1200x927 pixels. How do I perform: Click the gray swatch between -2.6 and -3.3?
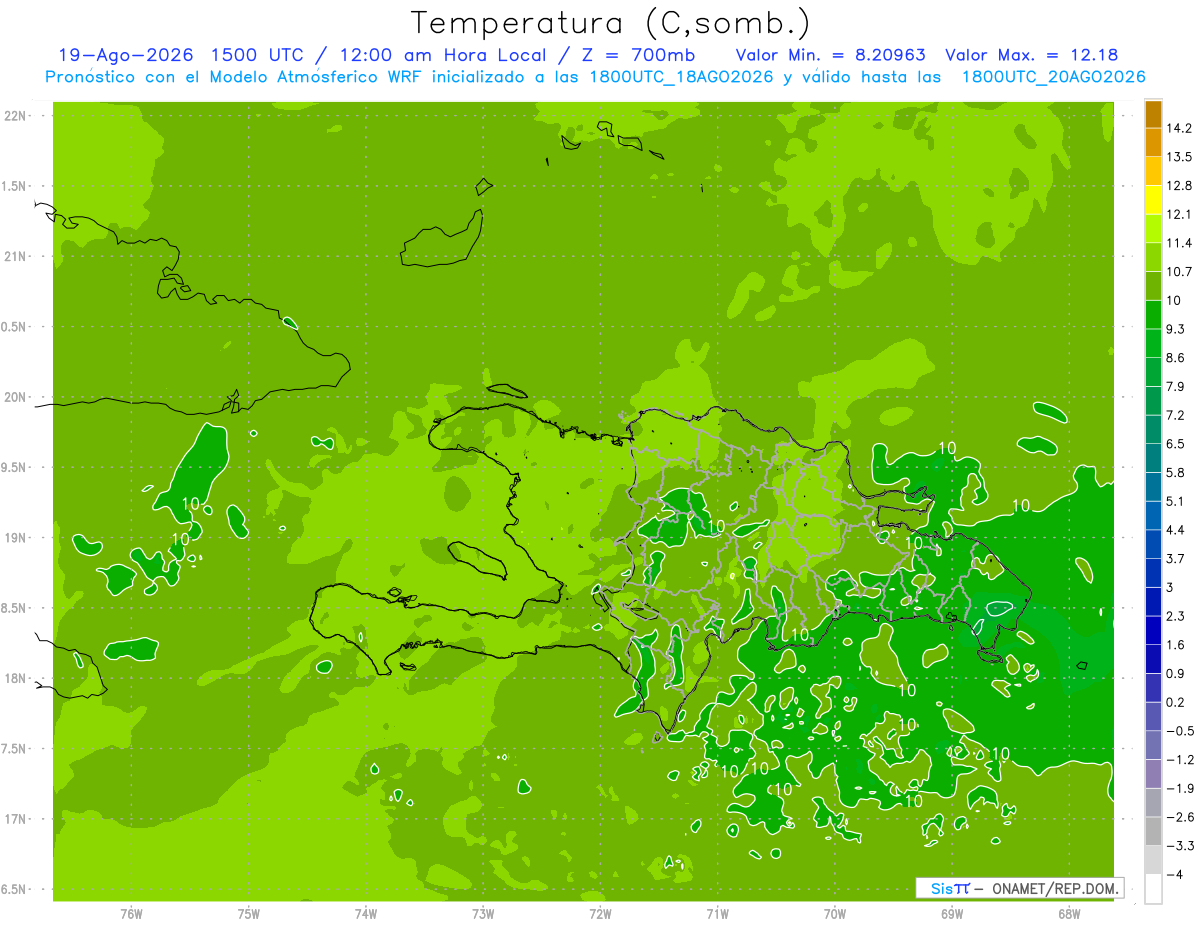tap(1153, 831)
